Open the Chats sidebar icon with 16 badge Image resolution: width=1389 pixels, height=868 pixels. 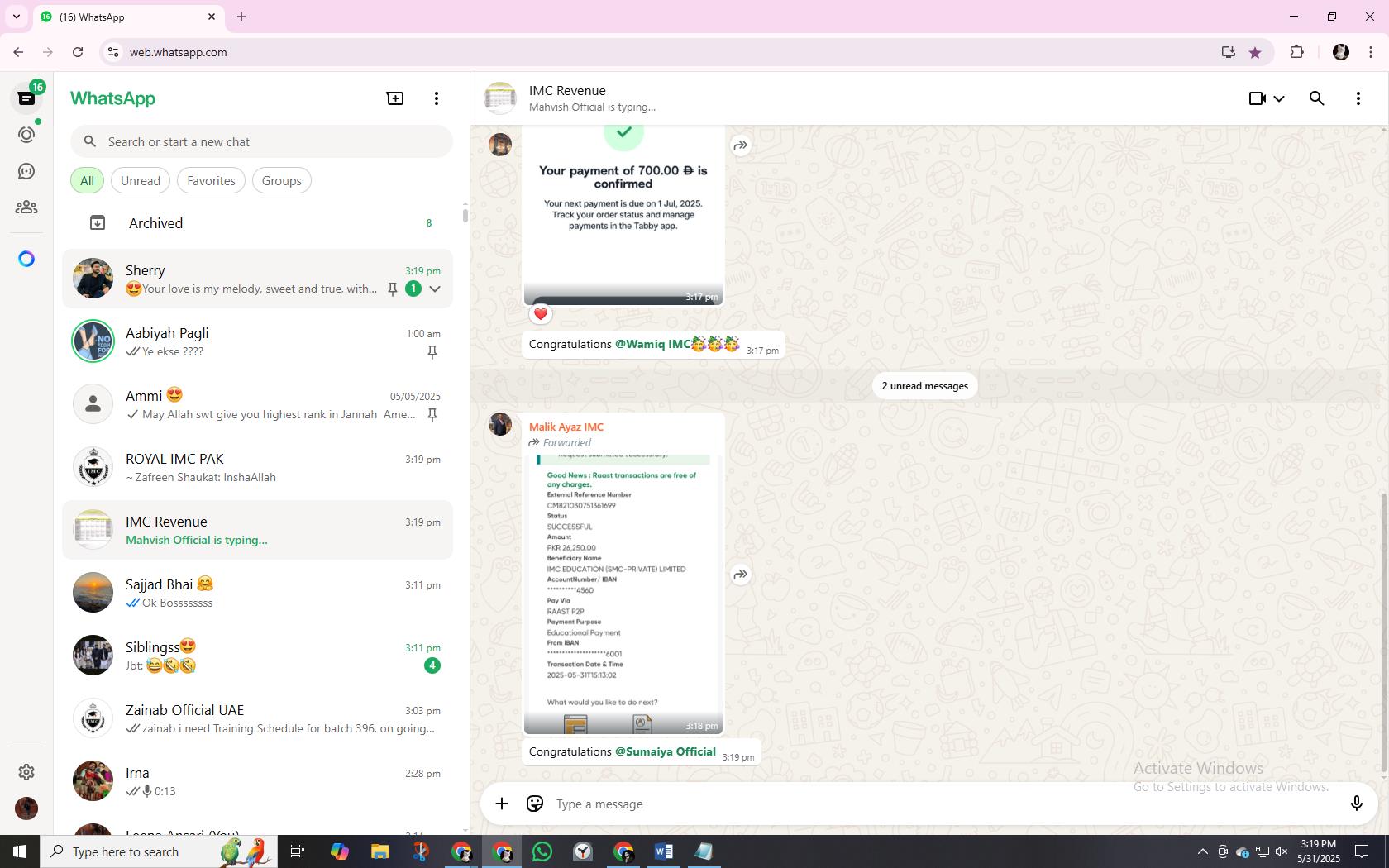coord(26,98)
